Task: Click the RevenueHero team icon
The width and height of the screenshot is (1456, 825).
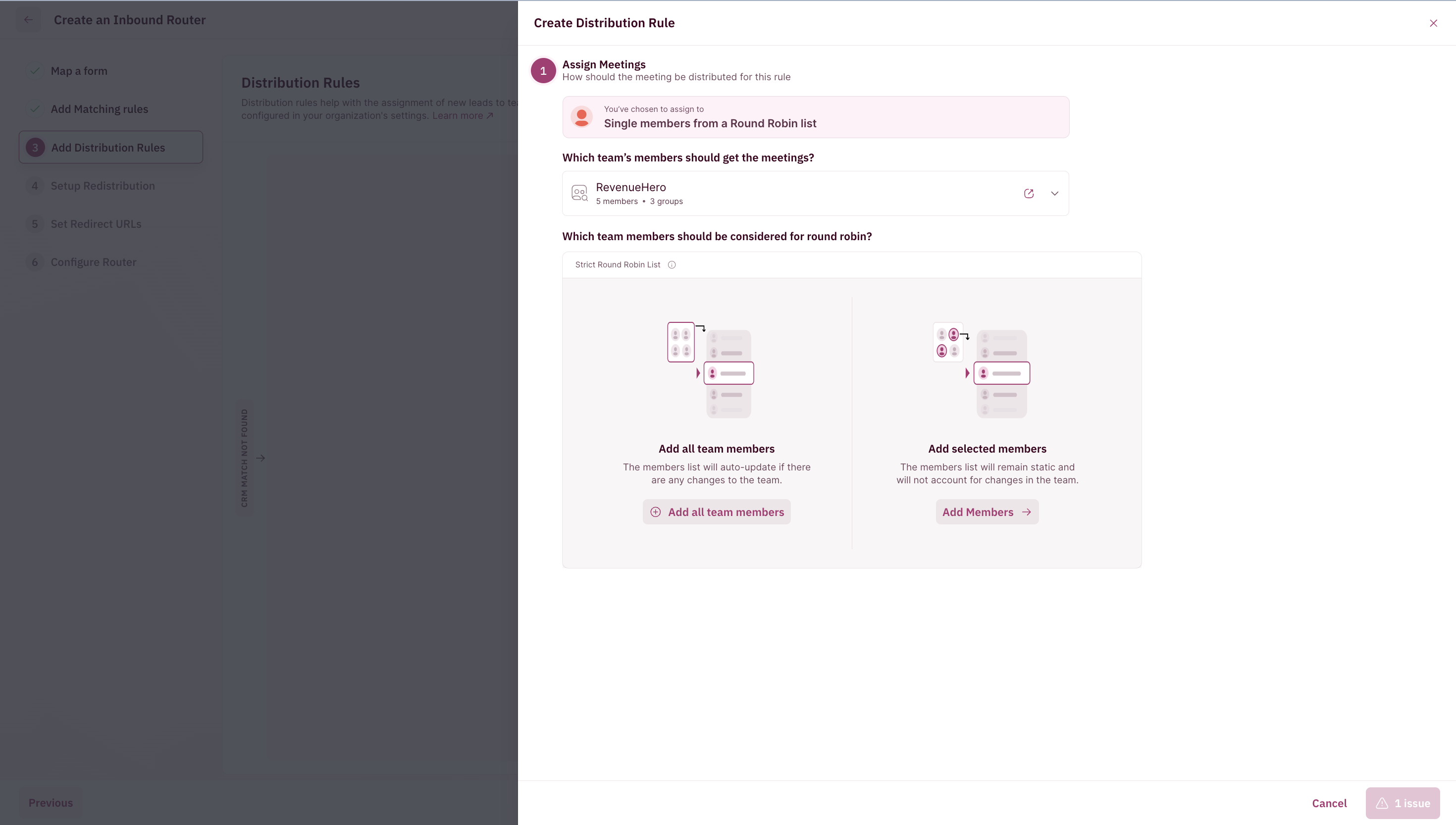Action: 579,193
